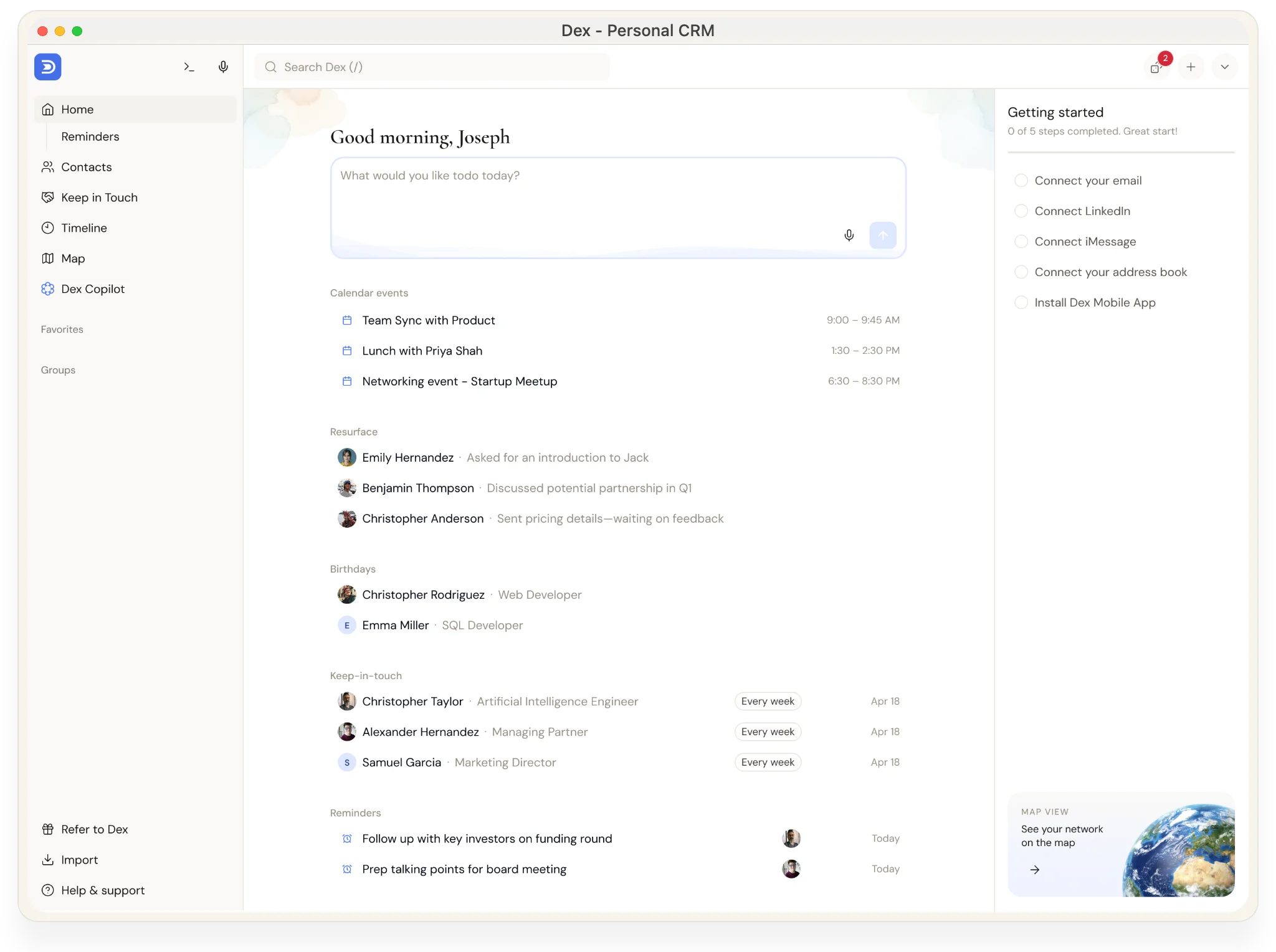
Task: Expand the Groups section
Action: [58, 369]
